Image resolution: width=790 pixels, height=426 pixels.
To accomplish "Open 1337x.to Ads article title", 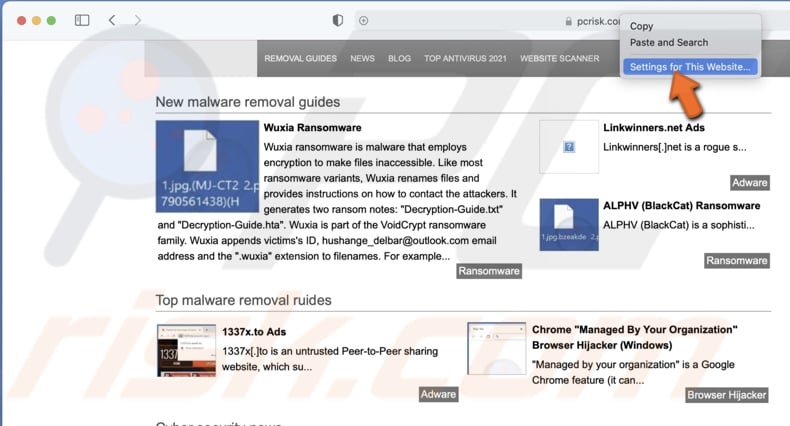I will pyautogui.click(x=254, y=332).
